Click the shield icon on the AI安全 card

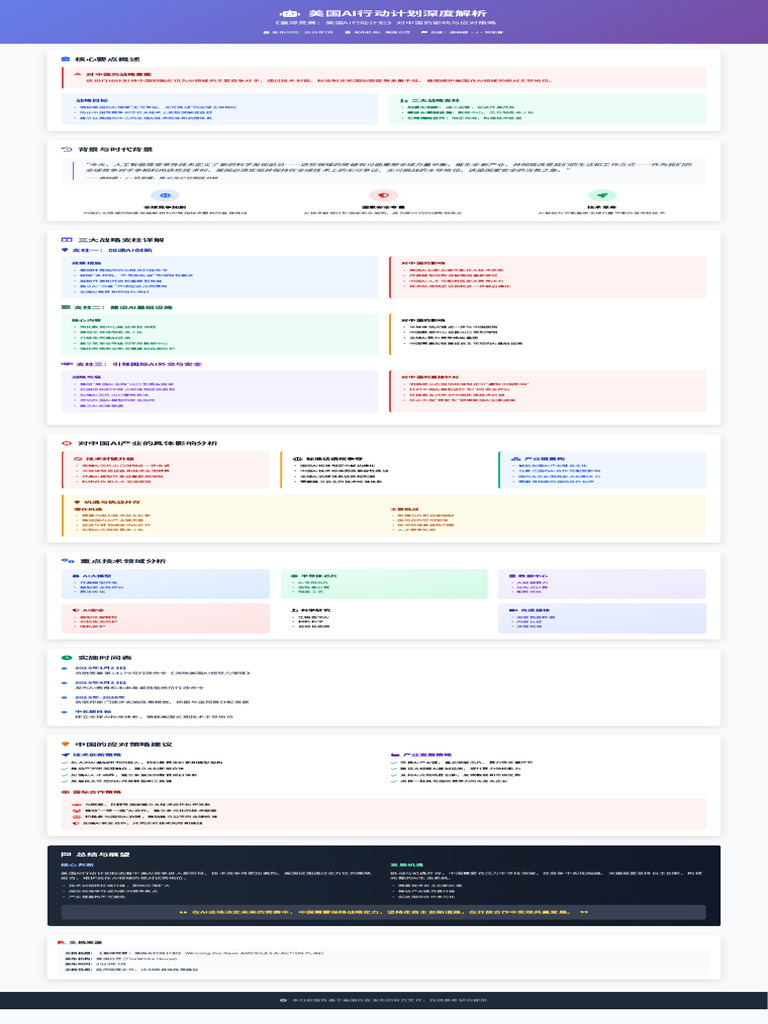pyautogui.click(x=75, y=610)
